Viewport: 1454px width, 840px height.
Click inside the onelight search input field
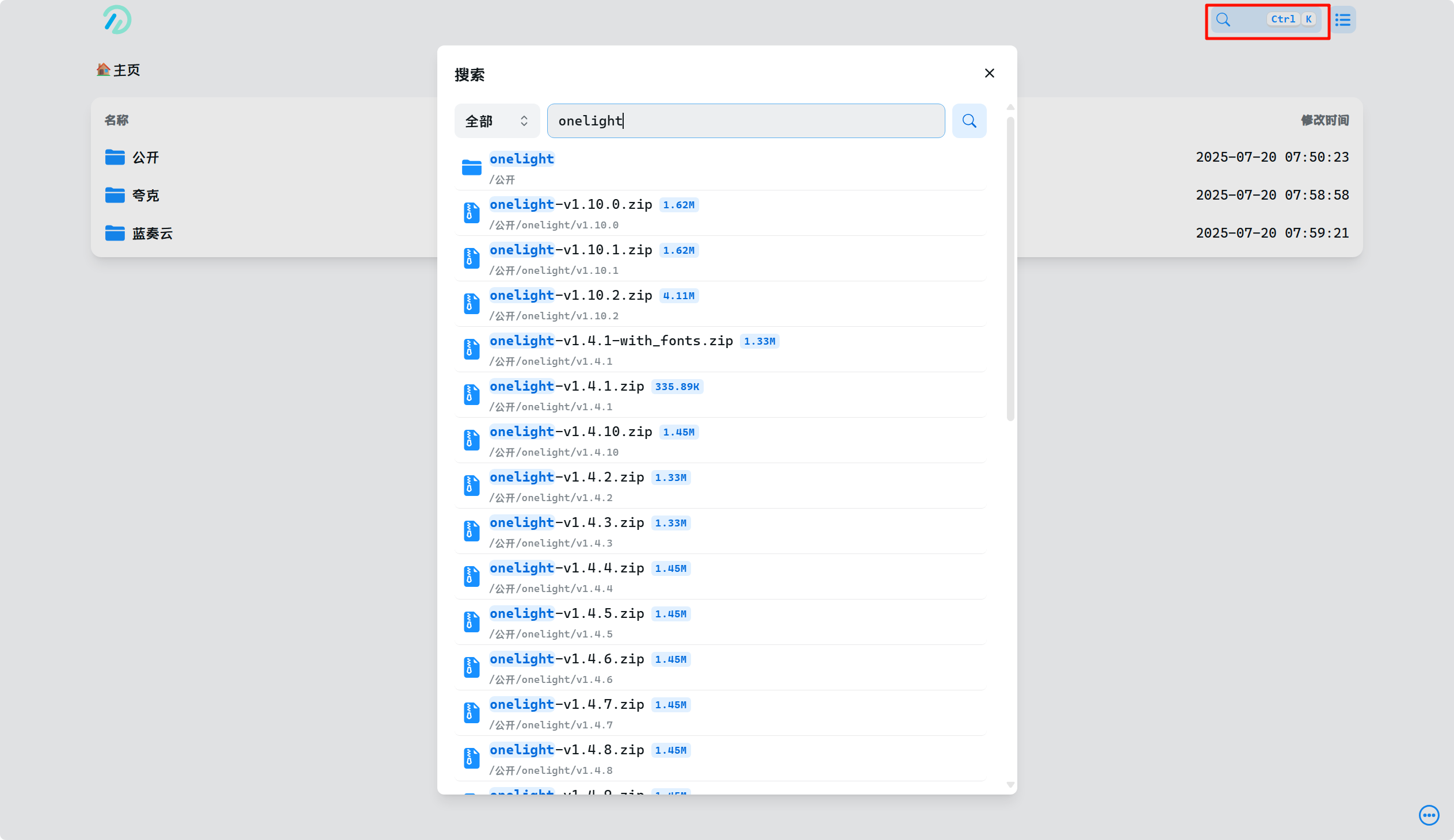(746, 121)
